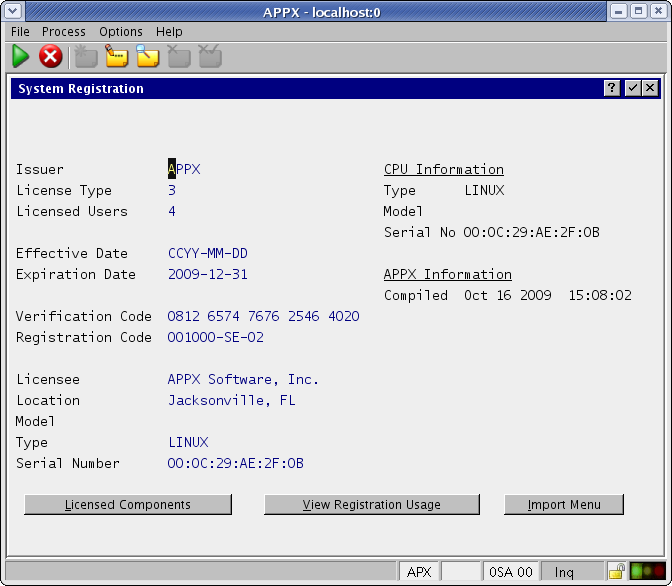This screenshot has width=672, height=586.
Task: Click the green Run arrow toolbar icon
Action: point(21,57)
